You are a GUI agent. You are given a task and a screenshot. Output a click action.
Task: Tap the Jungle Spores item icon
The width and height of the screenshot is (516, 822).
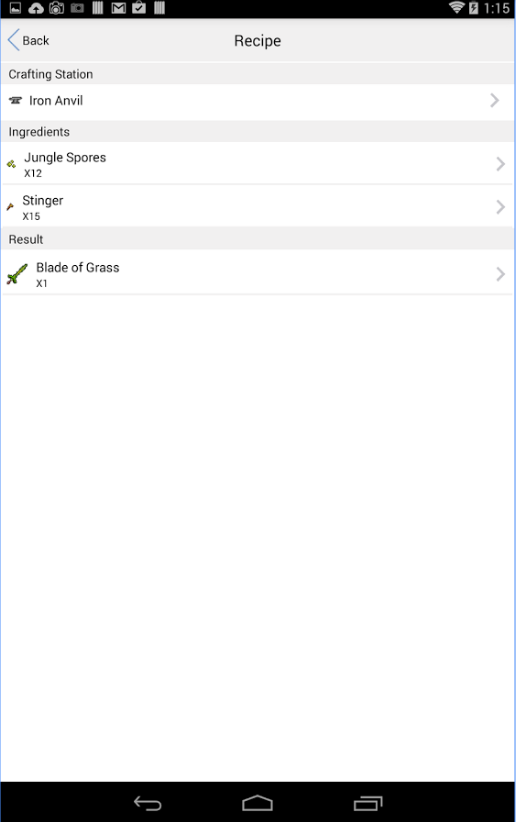coord(12,164)
